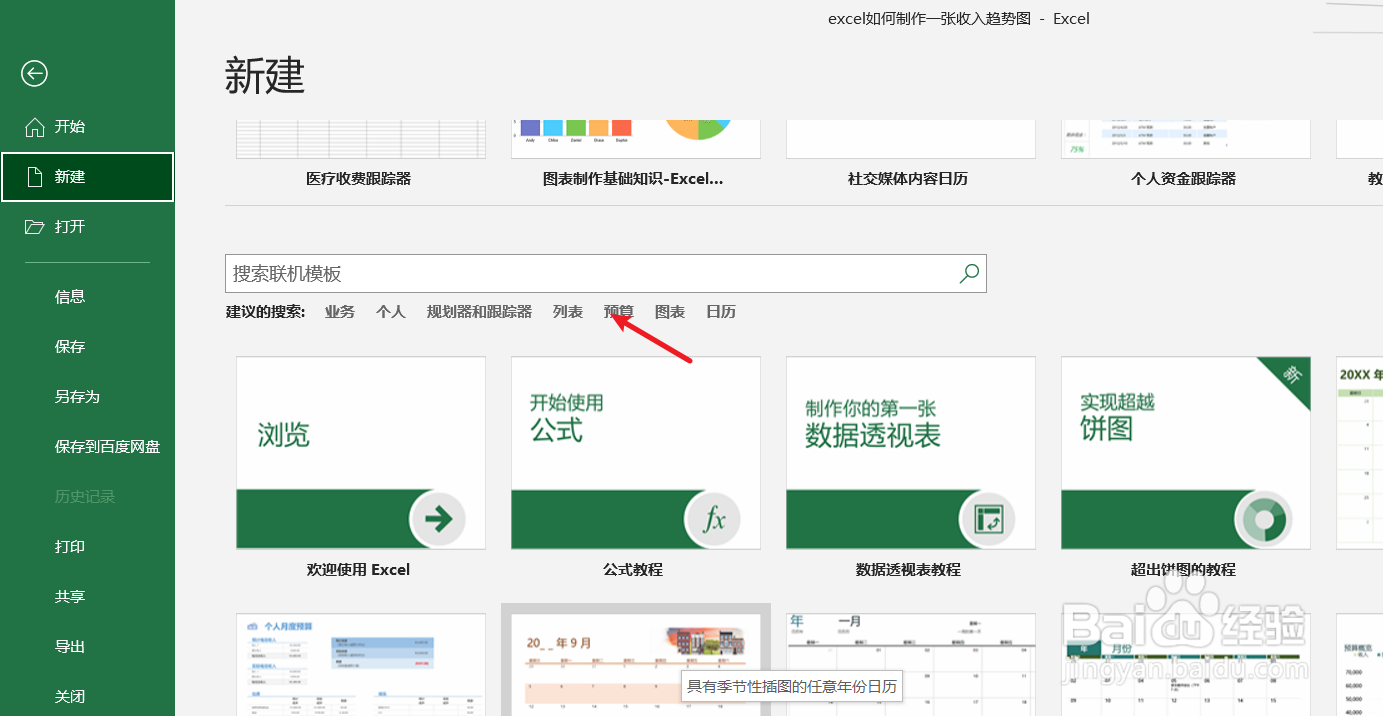The width and height of the screenshot is (1383, 716).
Task: Open the 打开 sidebar entry
Action: [87, 227]
